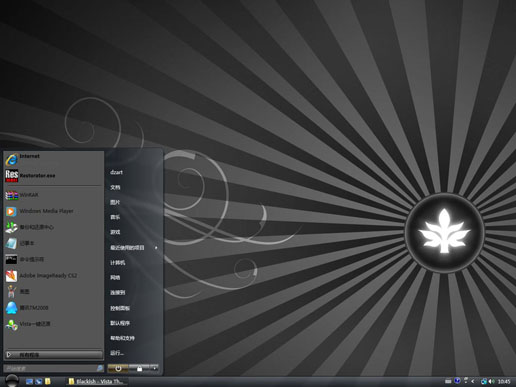Click the keyboard language bar tray icon
Screen dimensions: 516x387
coord(448,381)
